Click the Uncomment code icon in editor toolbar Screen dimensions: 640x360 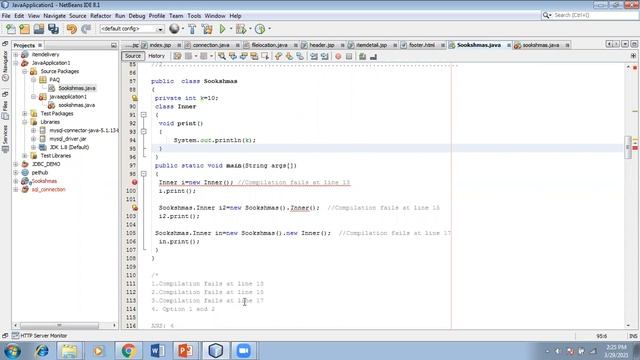(x=373, y=56)
